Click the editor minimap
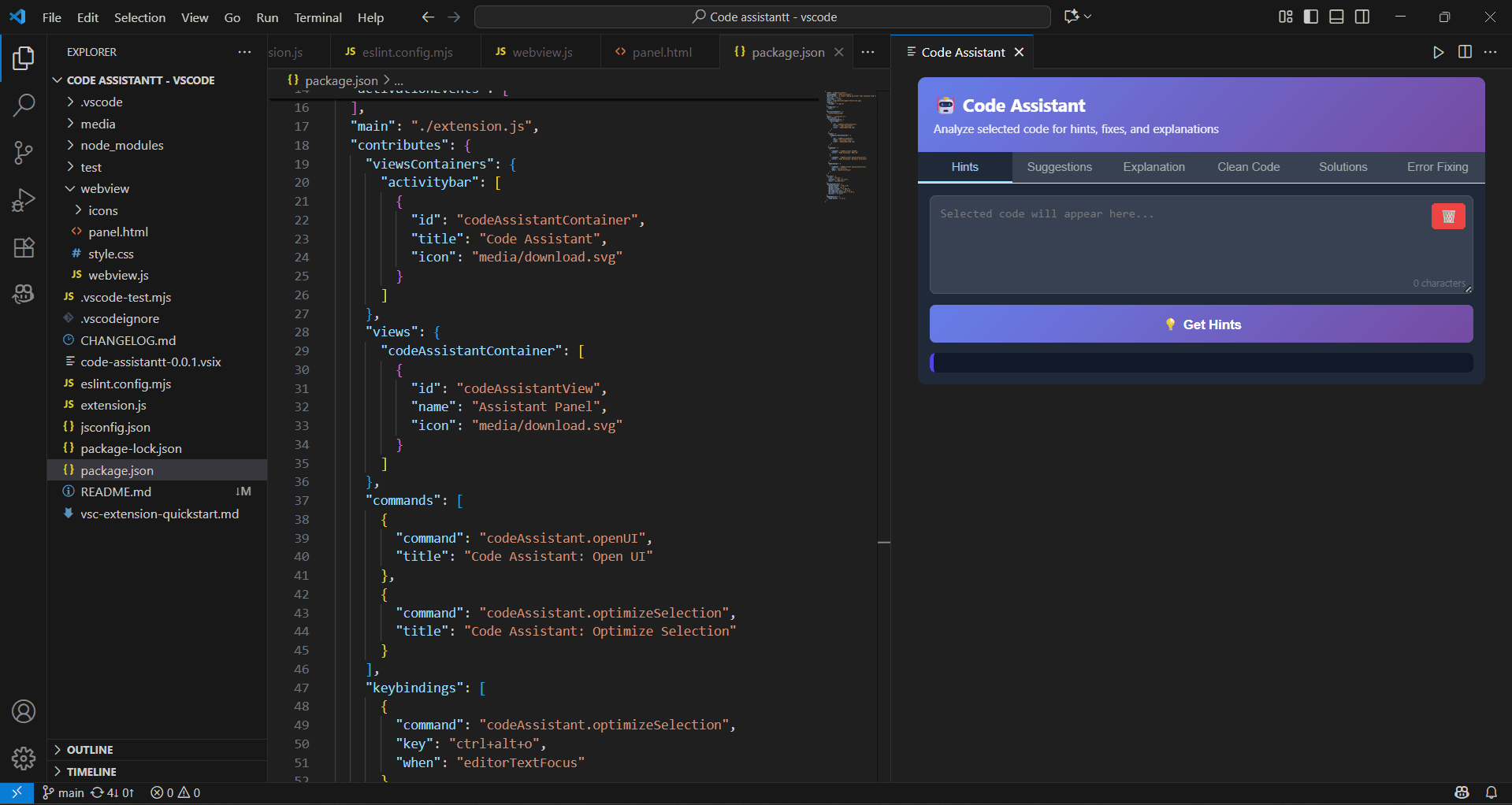 pos(851,146)
